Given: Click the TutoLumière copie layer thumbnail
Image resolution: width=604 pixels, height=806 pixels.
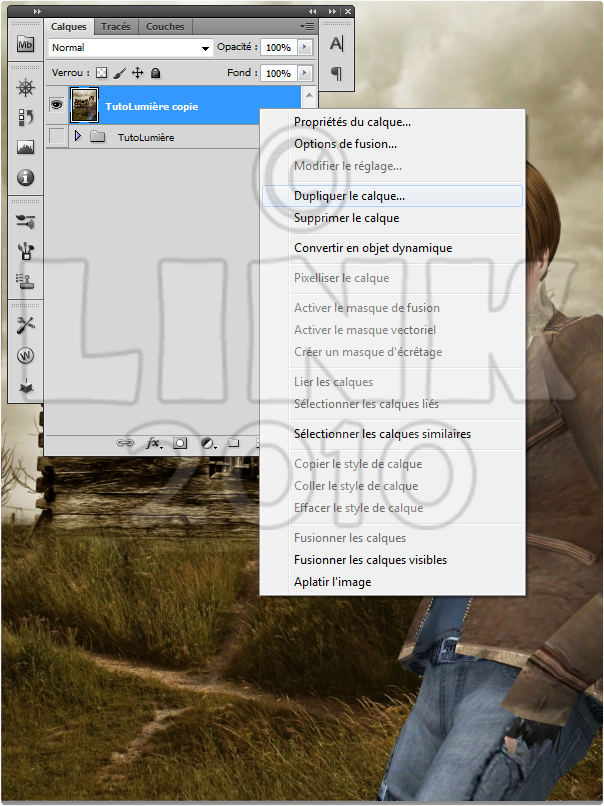Looking at the screenshot, I should 85,105.
